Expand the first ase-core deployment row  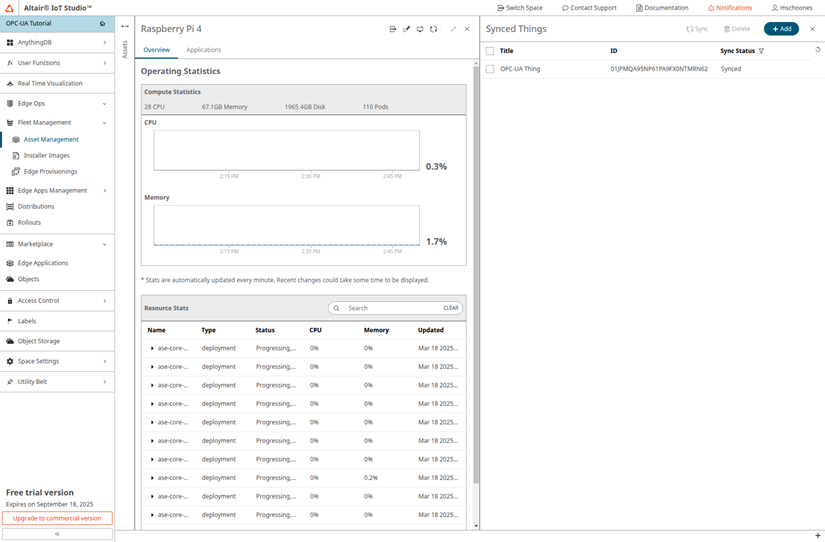[152, 348]
